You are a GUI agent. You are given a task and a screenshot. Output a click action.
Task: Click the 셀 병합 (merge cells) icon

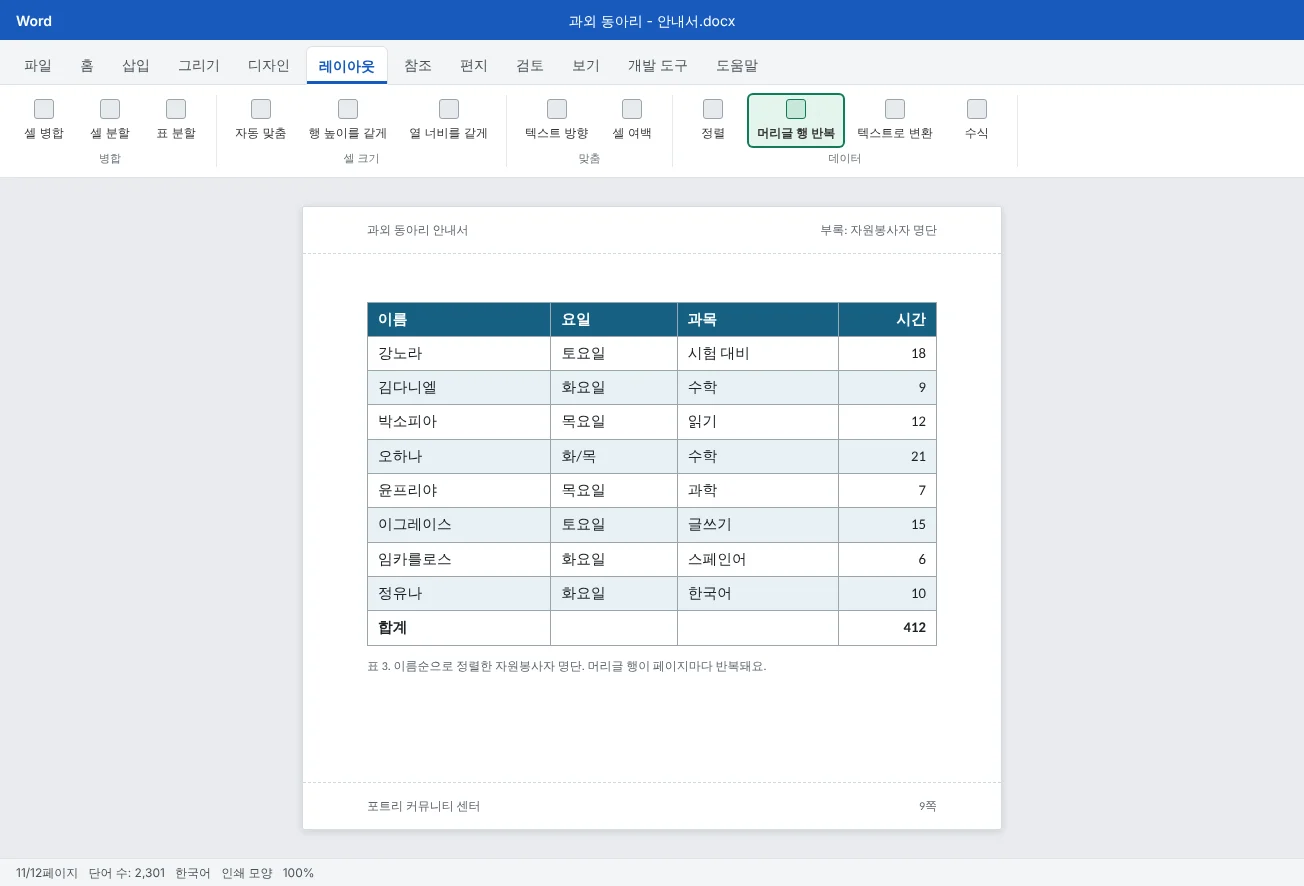tap(44, 109)
